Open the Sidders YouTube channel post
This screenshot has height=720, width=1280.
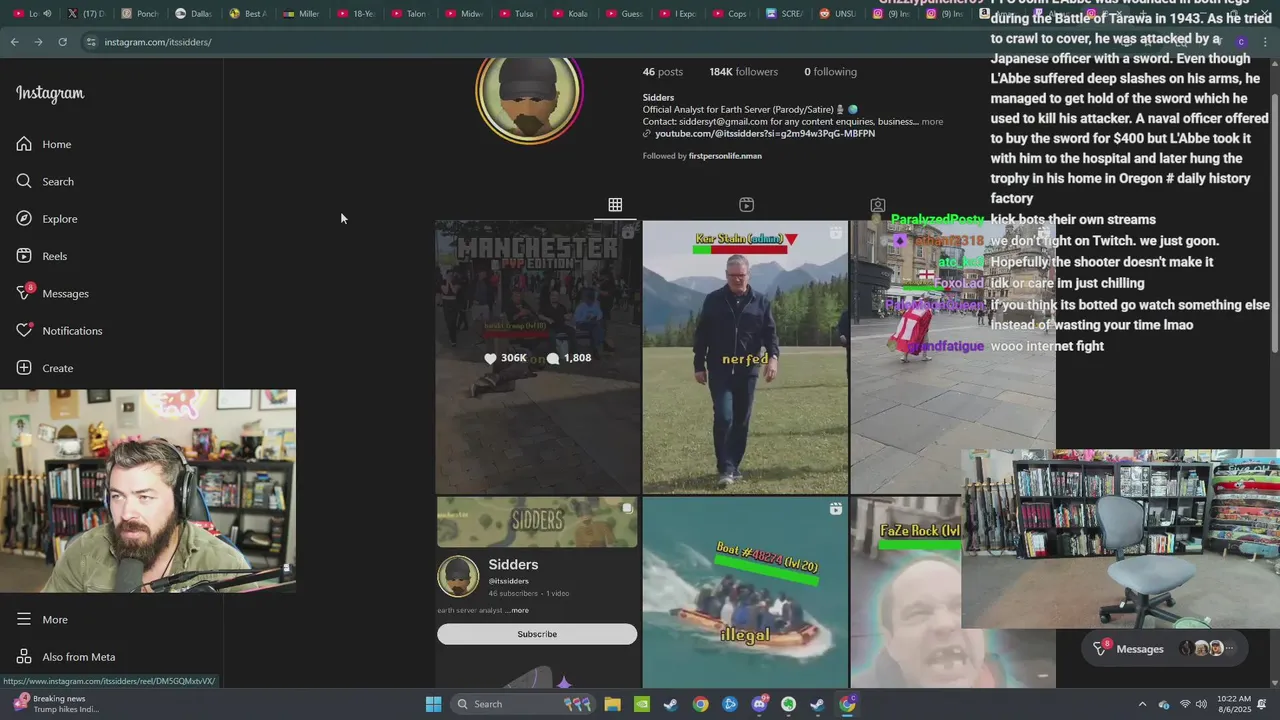pos(538,592)
